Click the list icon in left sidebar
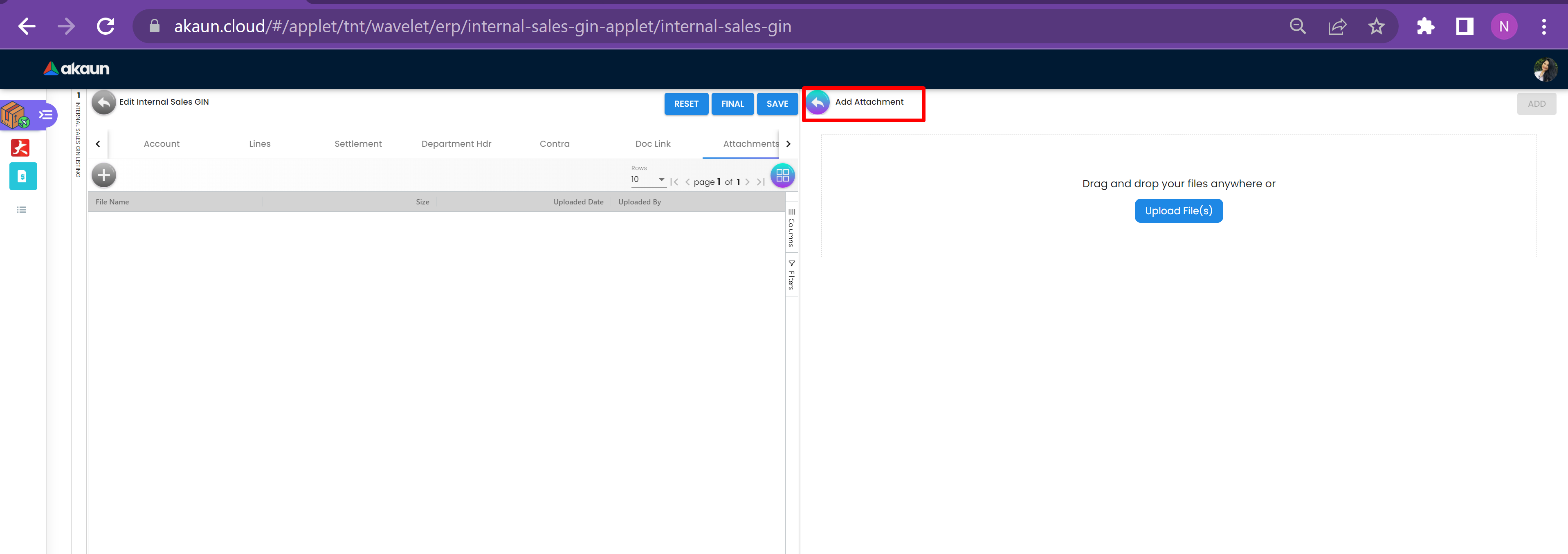The width and height of the screenshot is (1568, 554). [x=22, y=210]
